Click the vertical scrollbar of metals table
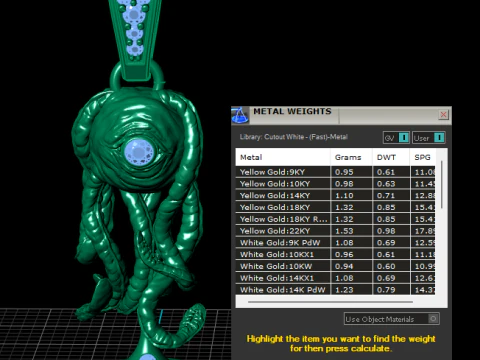The height and width of the screenshot is (360, 480). [x=442, y=184]
